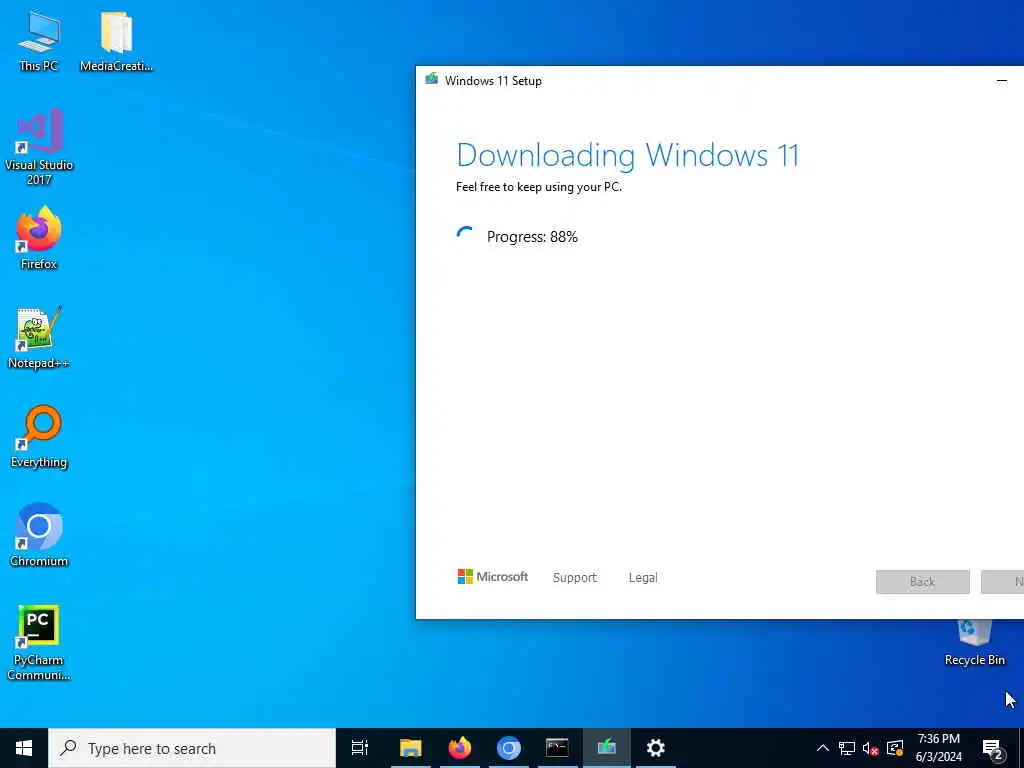Image resolution: width=1024 pixels, height=768 pixels.
Task: Click the Task View taskbar button
Action: 360,748
